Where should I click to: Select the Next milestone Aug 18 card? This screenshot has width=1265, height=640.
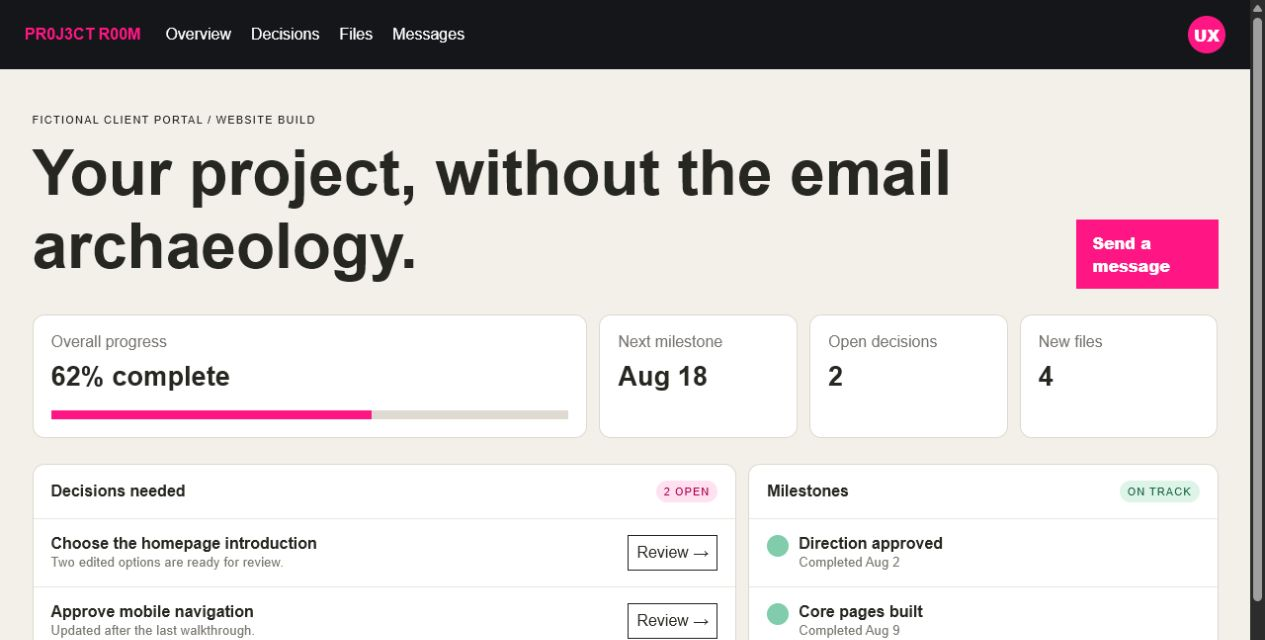click(698, 376)
